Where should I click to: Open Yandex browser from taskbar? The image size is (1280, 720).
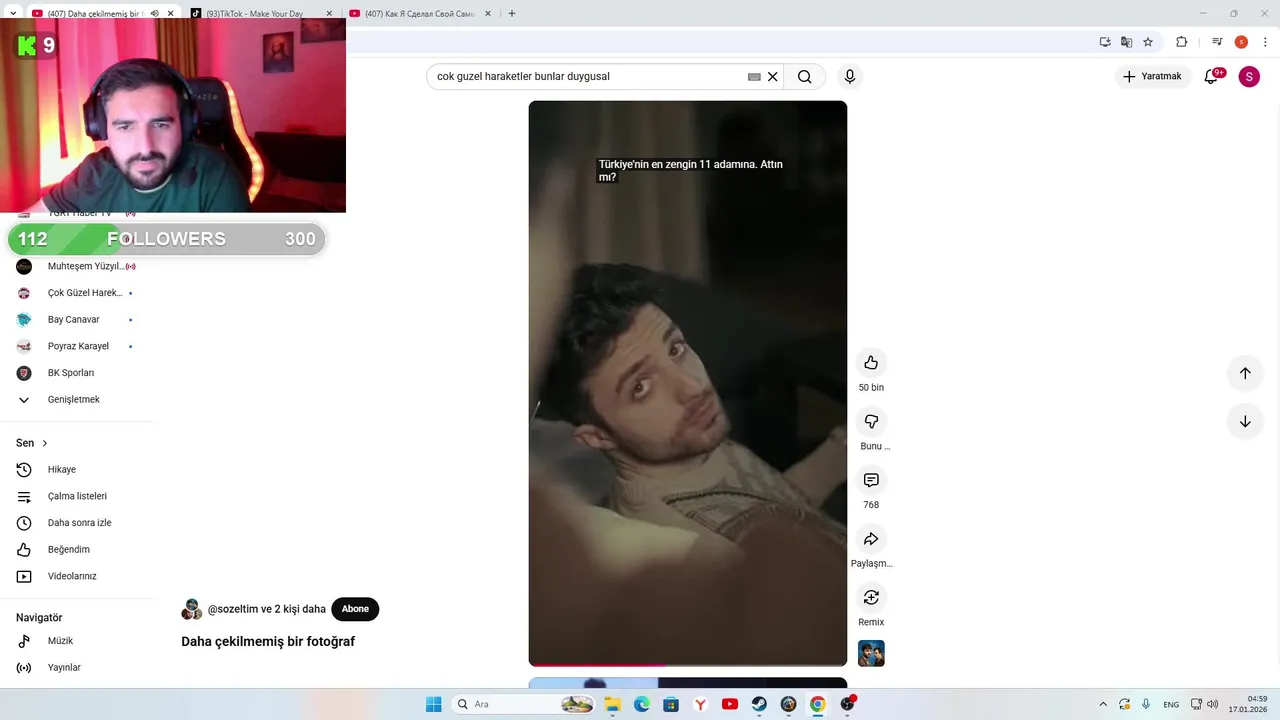click(701, 704)
